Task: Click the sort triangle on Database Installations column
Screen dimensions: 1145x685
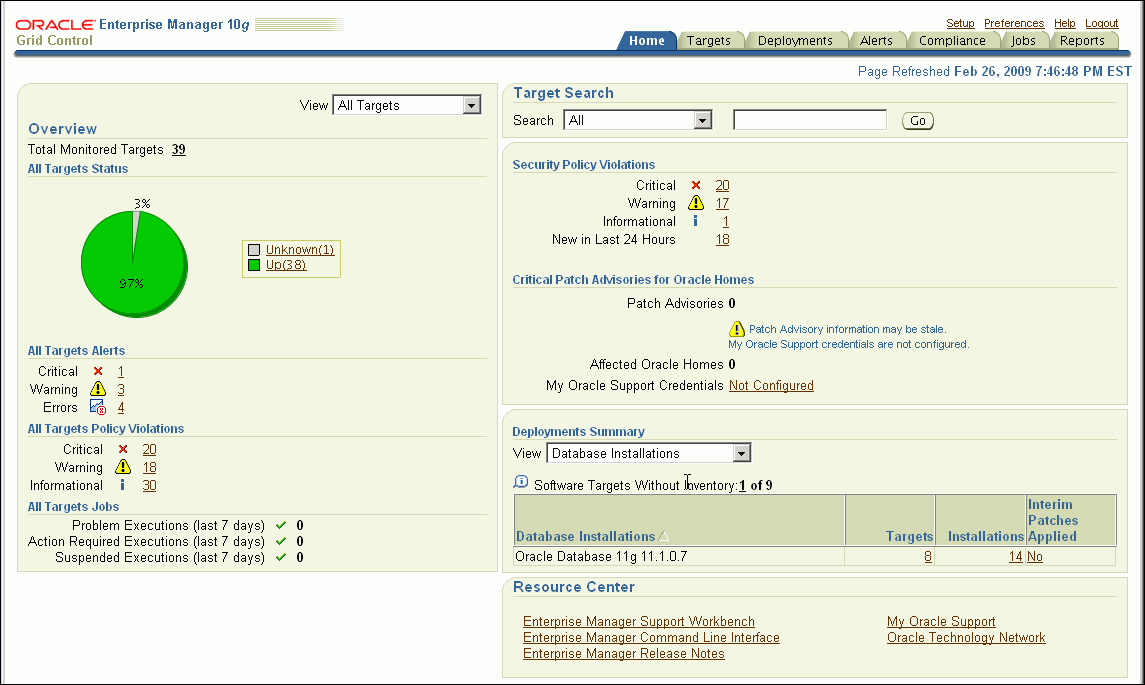Action: coord(663,536)
